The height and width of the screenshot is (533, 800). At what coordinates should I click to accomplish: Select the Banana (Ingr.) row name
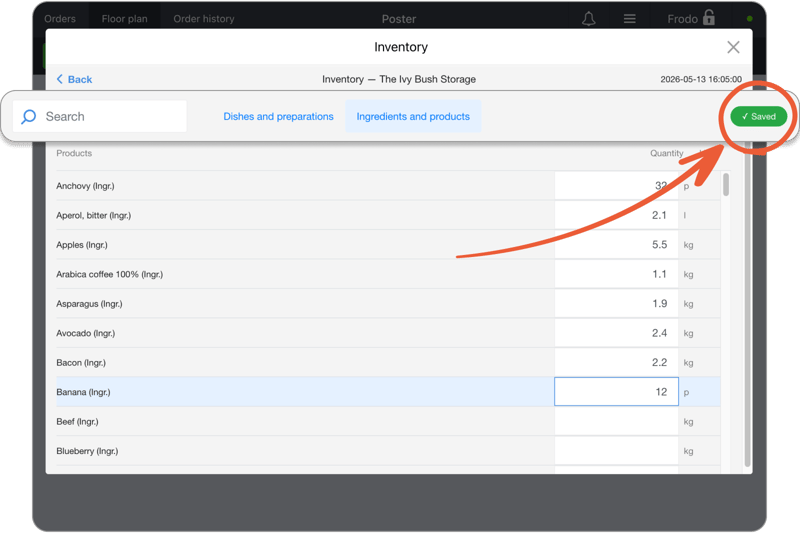[83, 392]
